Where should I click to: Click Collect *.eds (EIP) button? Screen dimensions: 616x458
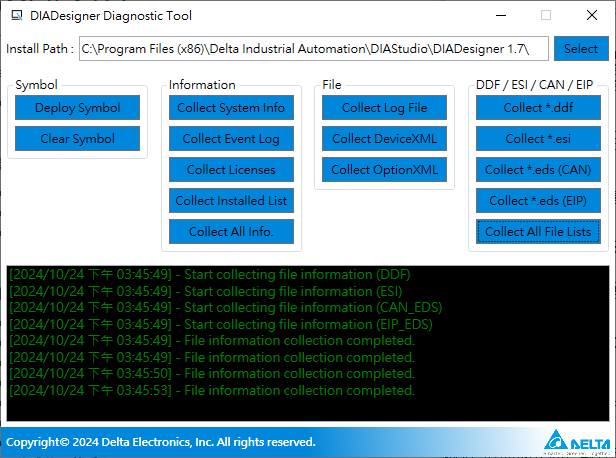click(538, 201)
